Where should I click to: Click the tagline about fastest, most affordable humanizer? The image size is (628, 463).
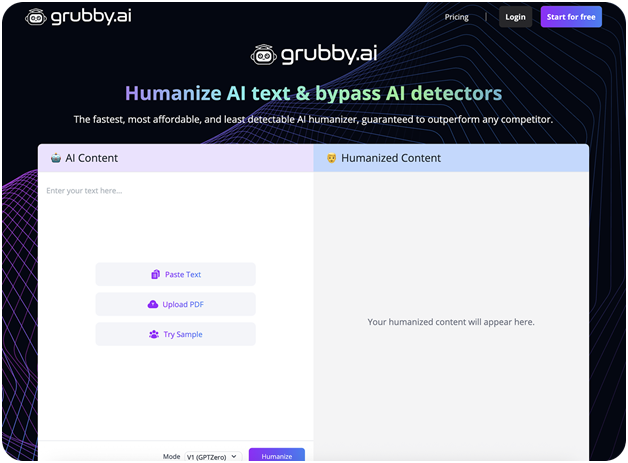[313, 120]
